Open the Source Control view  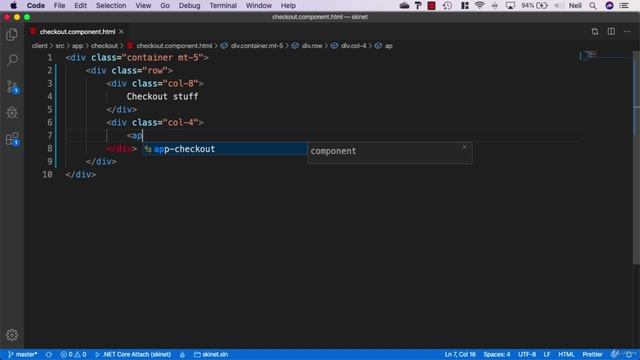(12, 87)
